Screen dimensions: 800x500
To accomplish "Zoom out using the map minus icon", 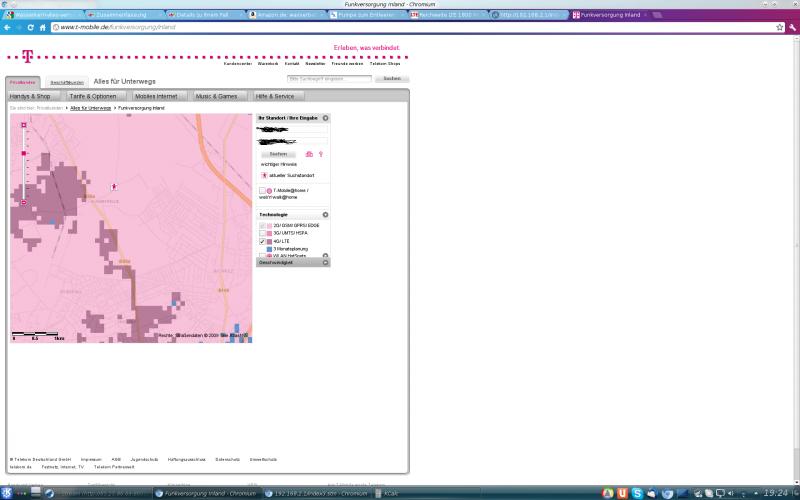I will [23, 203].
